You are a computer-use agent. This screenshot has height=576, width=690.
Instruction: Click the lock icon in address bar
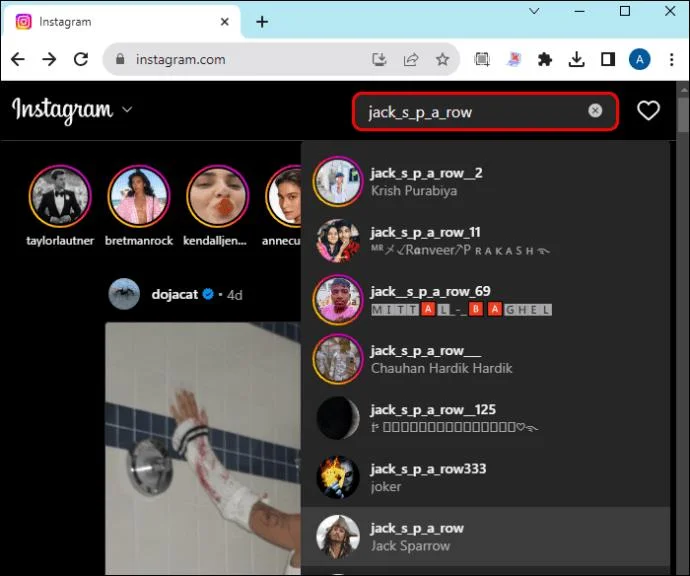(x=120, y=59)
